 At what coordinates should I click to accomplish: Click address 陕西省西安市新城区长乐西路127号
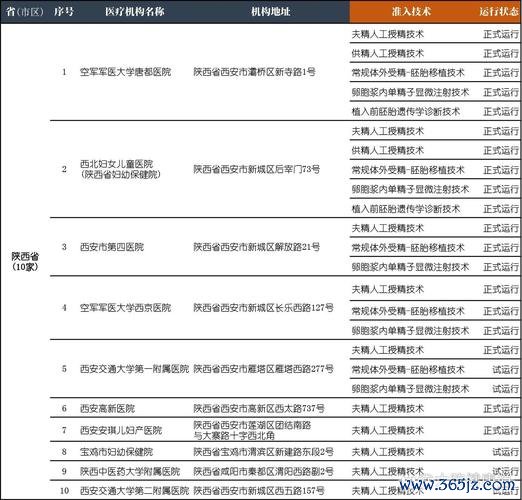(x=263, y=308)
